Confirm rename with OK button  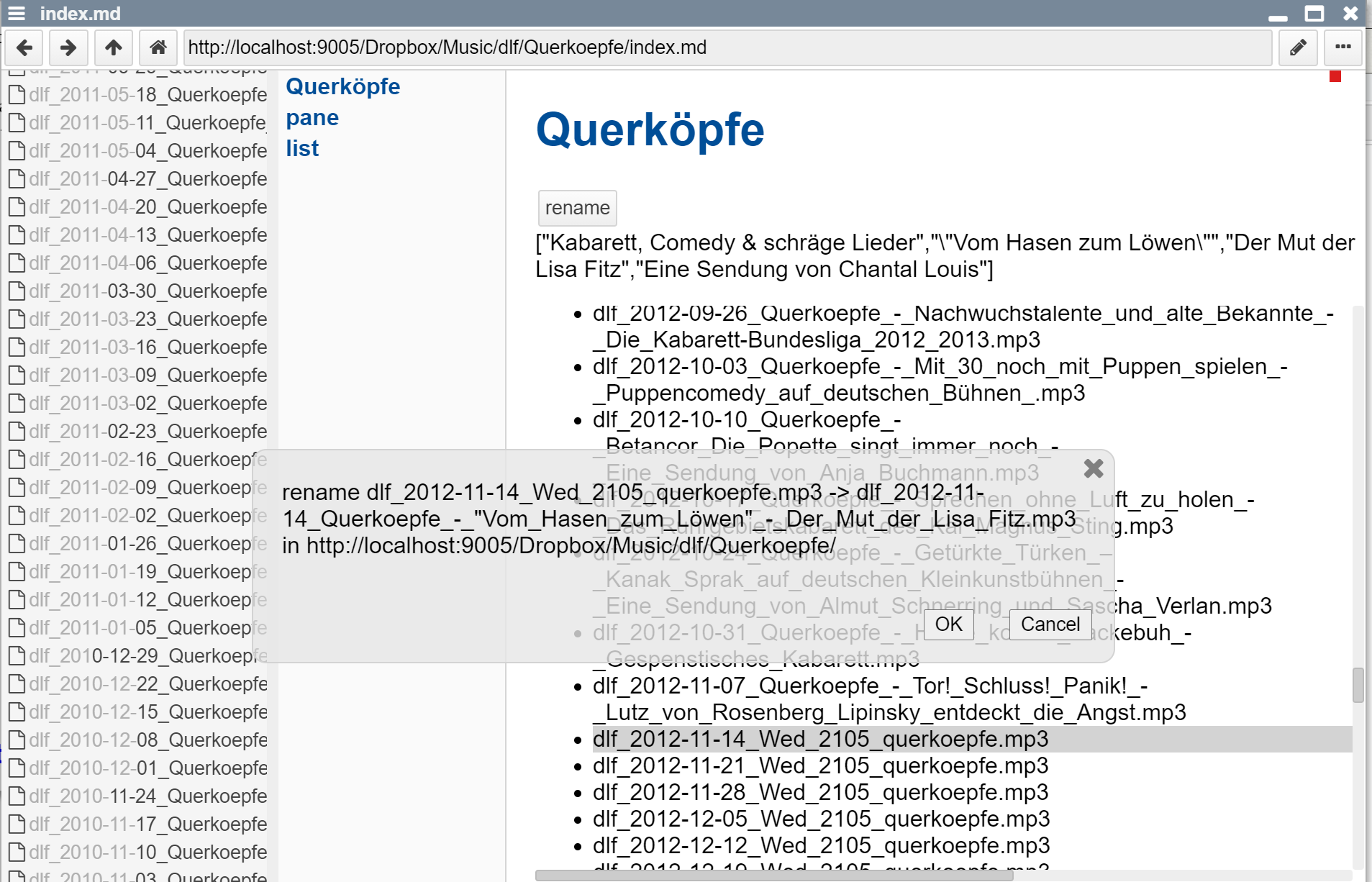tap(948, 624)
